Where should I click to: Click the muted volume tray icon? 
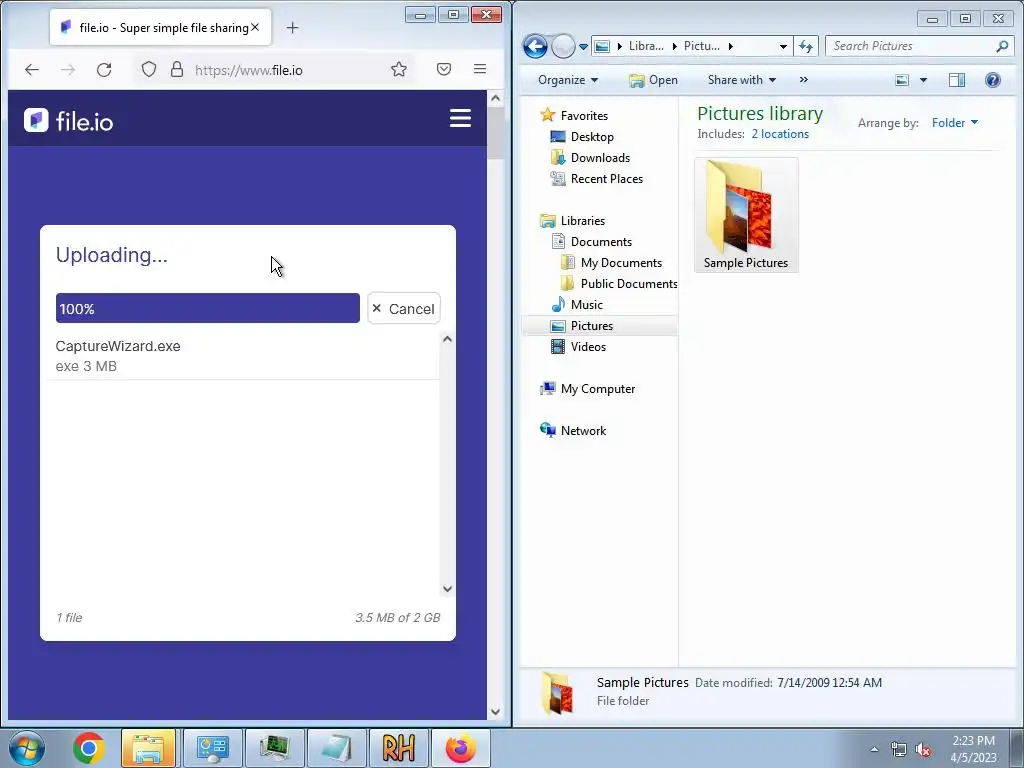click(x=923, y=750)
